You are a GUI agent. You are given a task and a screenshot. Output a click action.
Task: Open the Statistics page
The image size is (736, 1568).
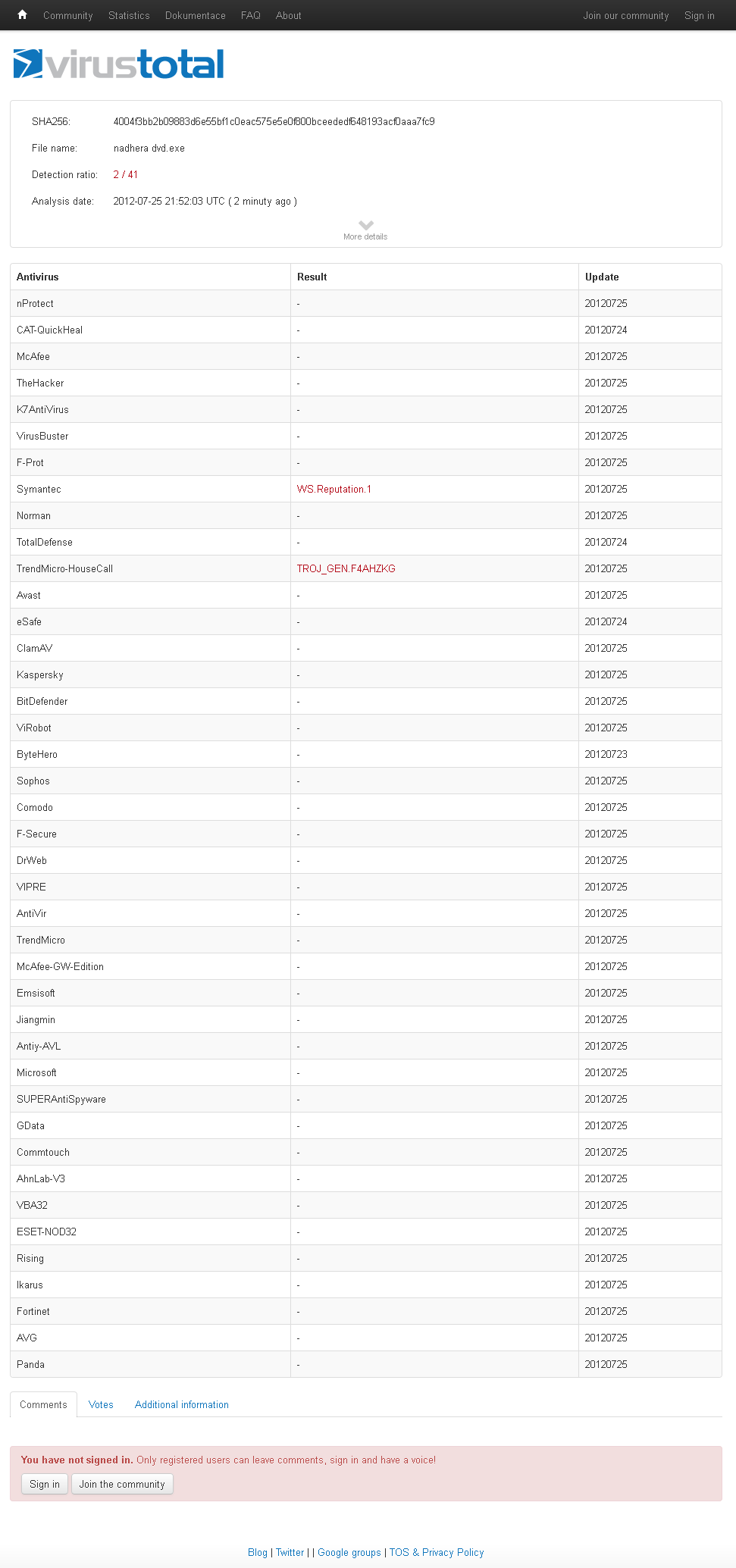pyautogui.click(x=129, y=15)
